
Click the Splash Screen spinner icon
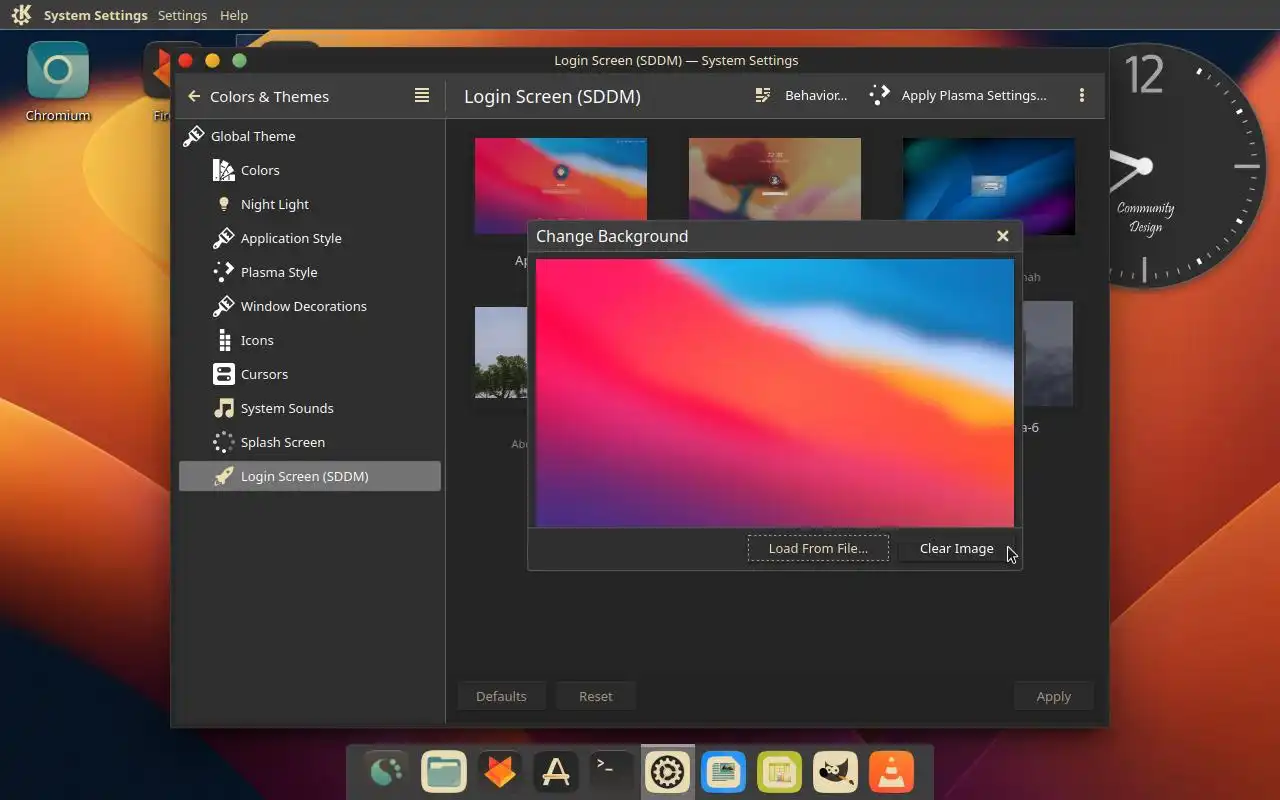click(x=224, y=442)
